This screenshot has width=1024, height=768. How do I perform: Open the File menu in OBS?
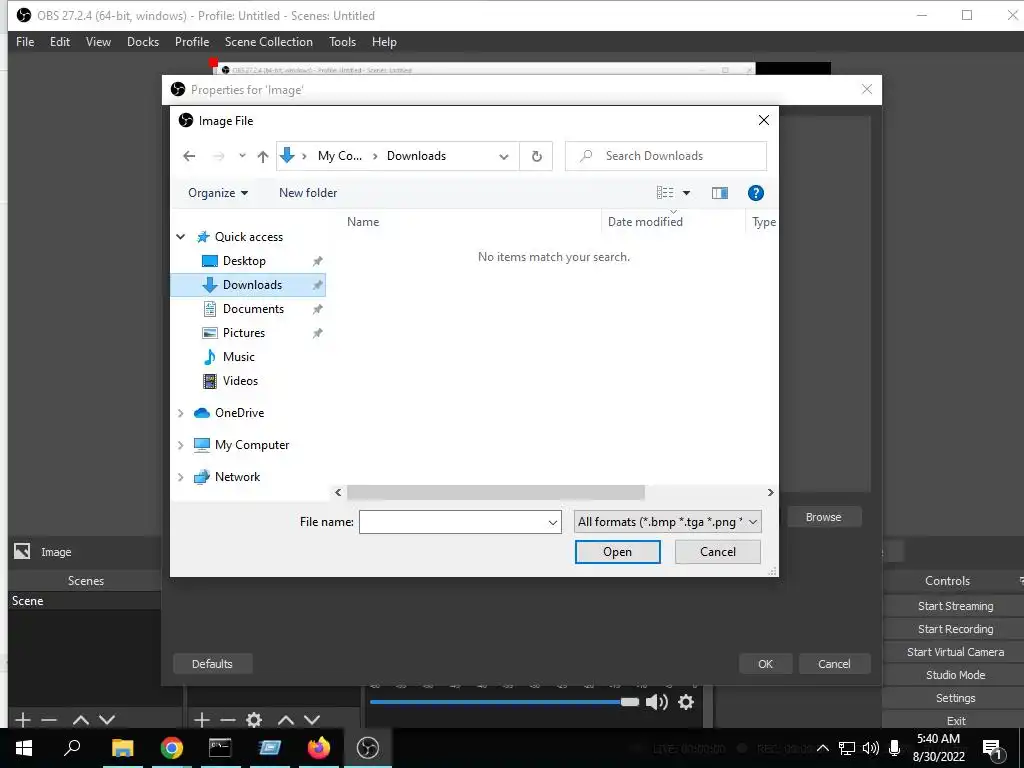pos(25,42)
